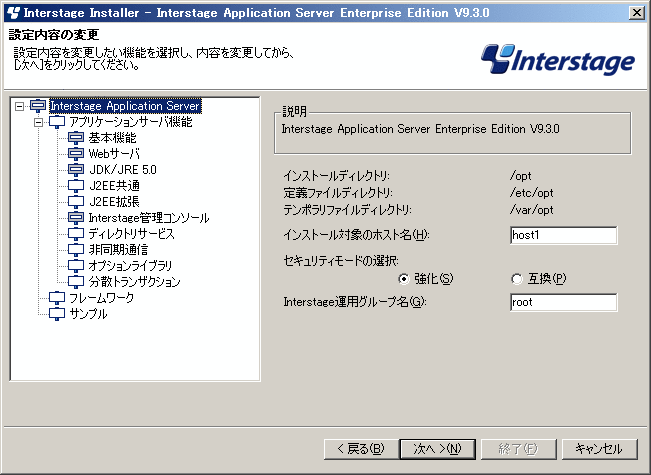Select the フレームワーク tree label
The image size is (651, 475).
[x=101, y=298]
